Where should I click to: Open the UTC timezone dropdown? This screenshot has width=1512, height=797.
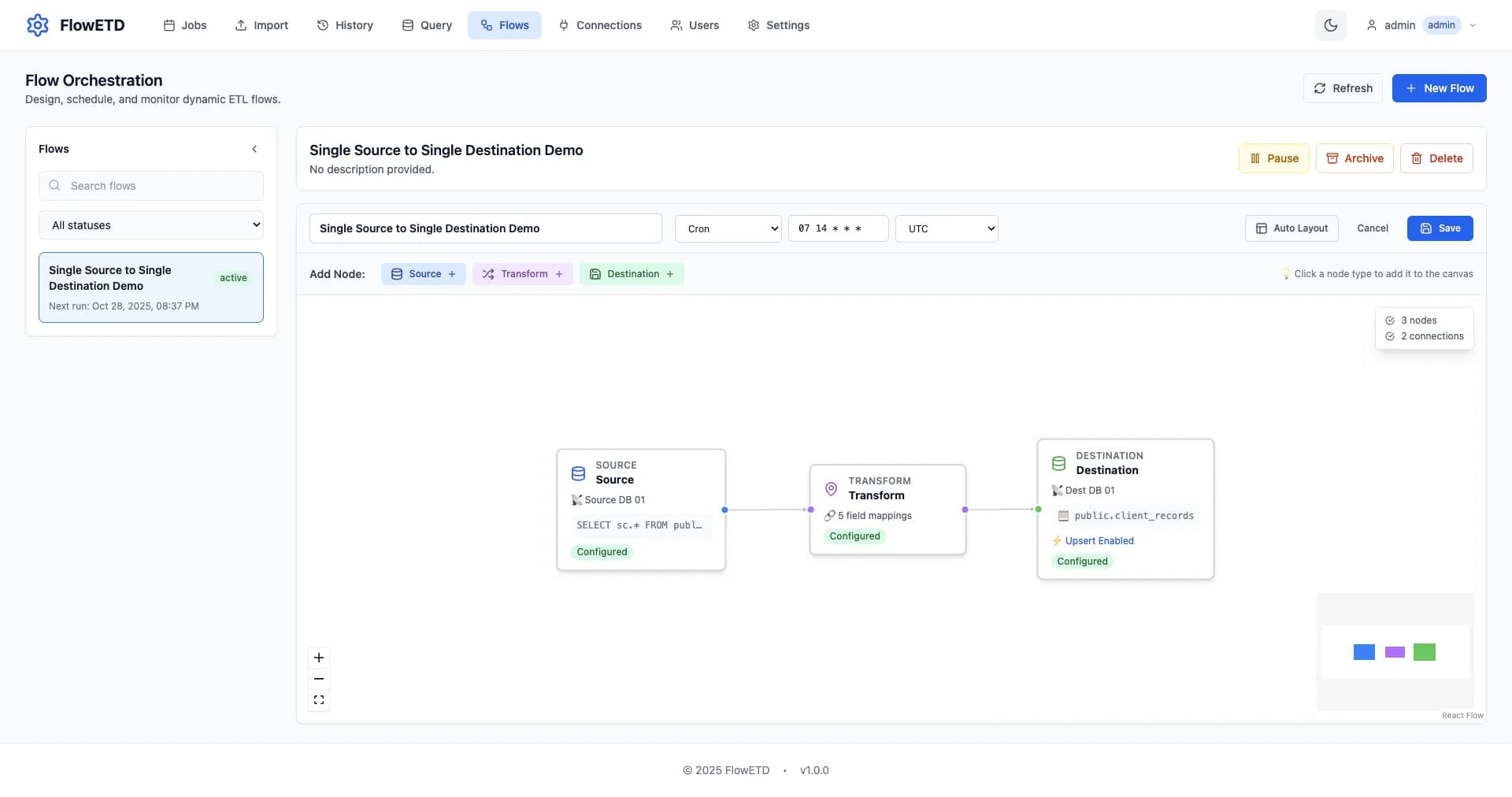point(947,228)
